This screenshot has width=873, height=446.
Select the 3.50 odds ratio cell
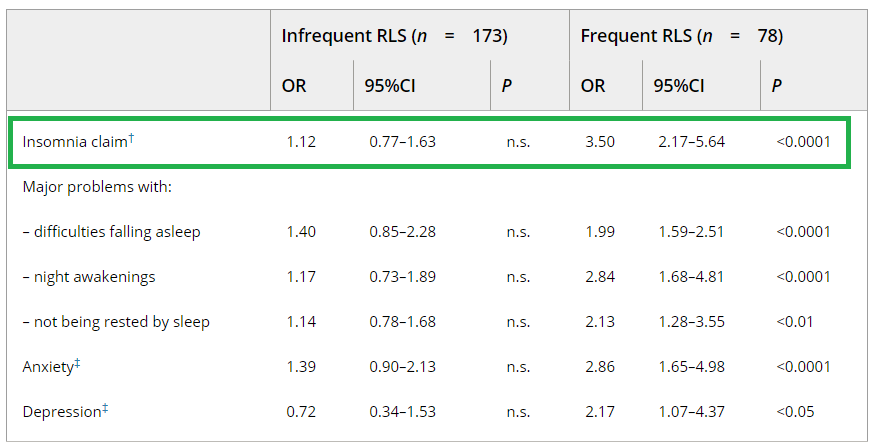click(600, 142)
